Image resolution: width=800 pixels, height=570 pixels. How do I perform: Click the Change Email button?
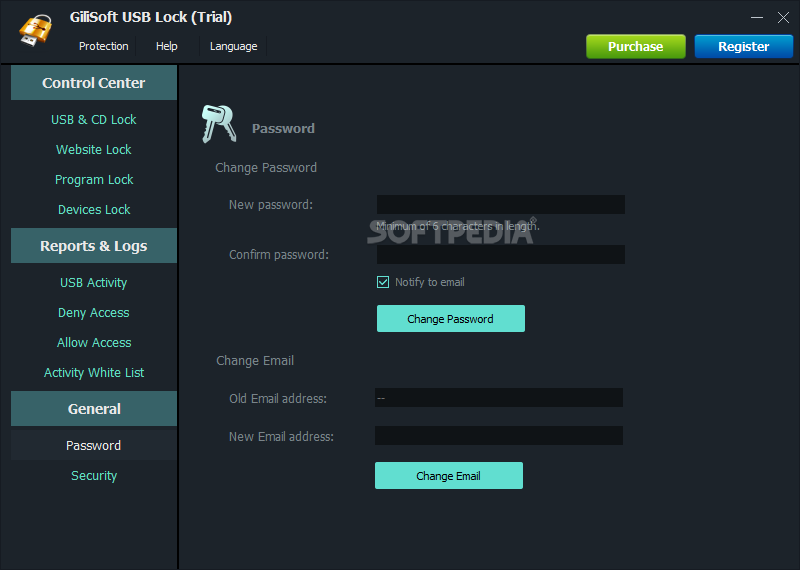448,476
